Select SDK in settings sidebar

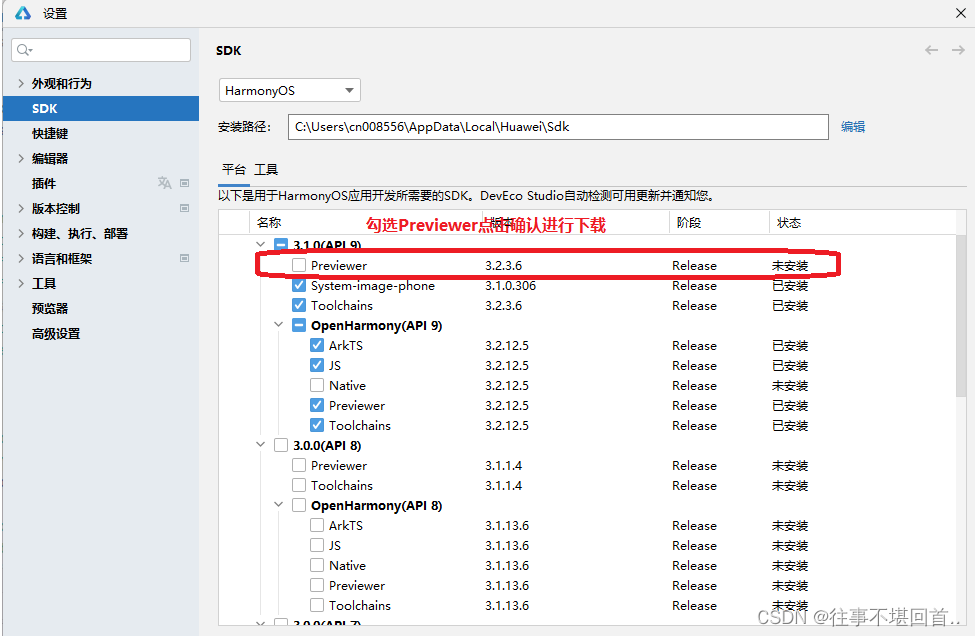point(101,108)
